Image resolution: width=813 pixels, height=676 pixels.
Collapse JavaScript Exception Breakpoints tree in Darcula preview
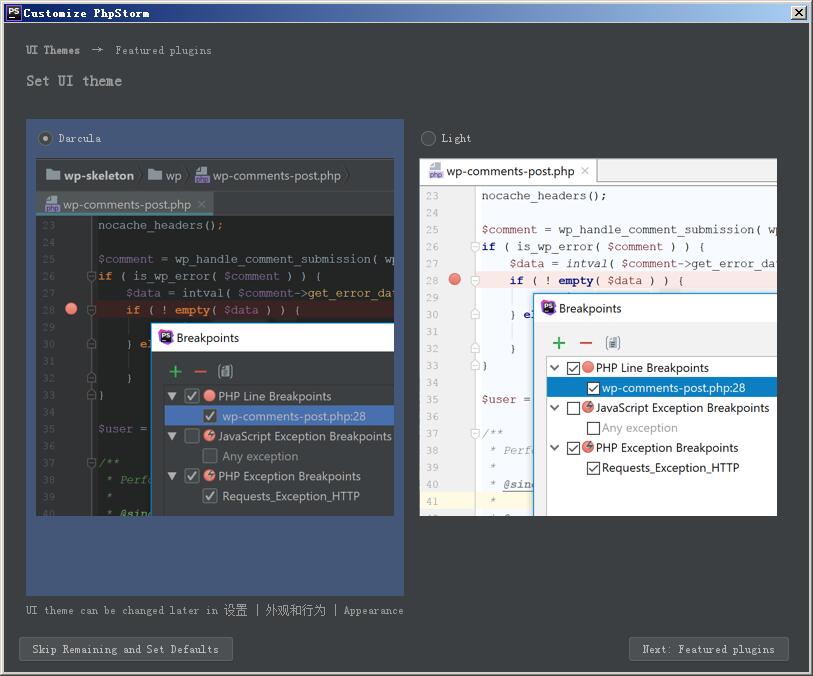(x=173, y=436)
